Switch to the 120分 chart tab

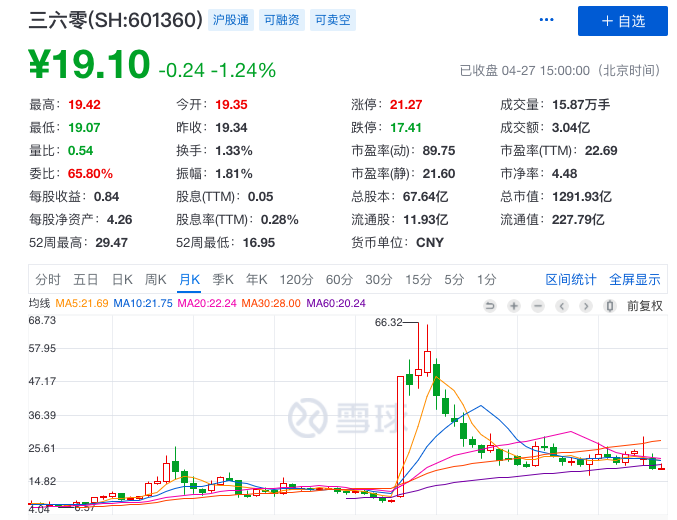[296, 279]
